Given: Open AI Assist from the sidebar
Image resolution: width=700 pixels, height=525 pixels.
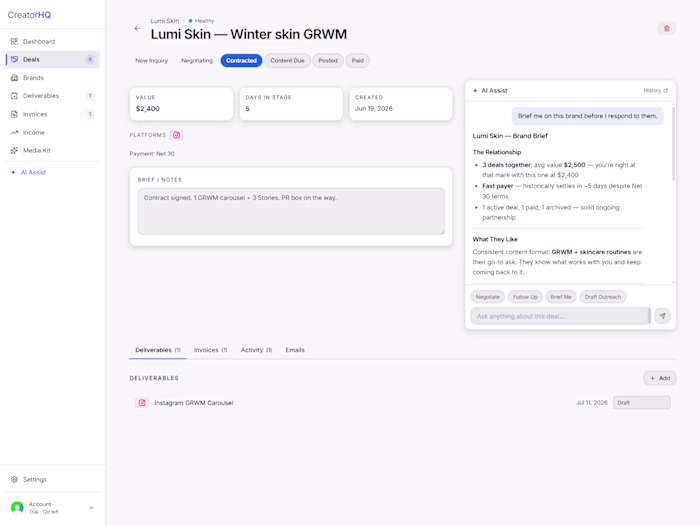Looking at the screenshot, I should 53,172.
